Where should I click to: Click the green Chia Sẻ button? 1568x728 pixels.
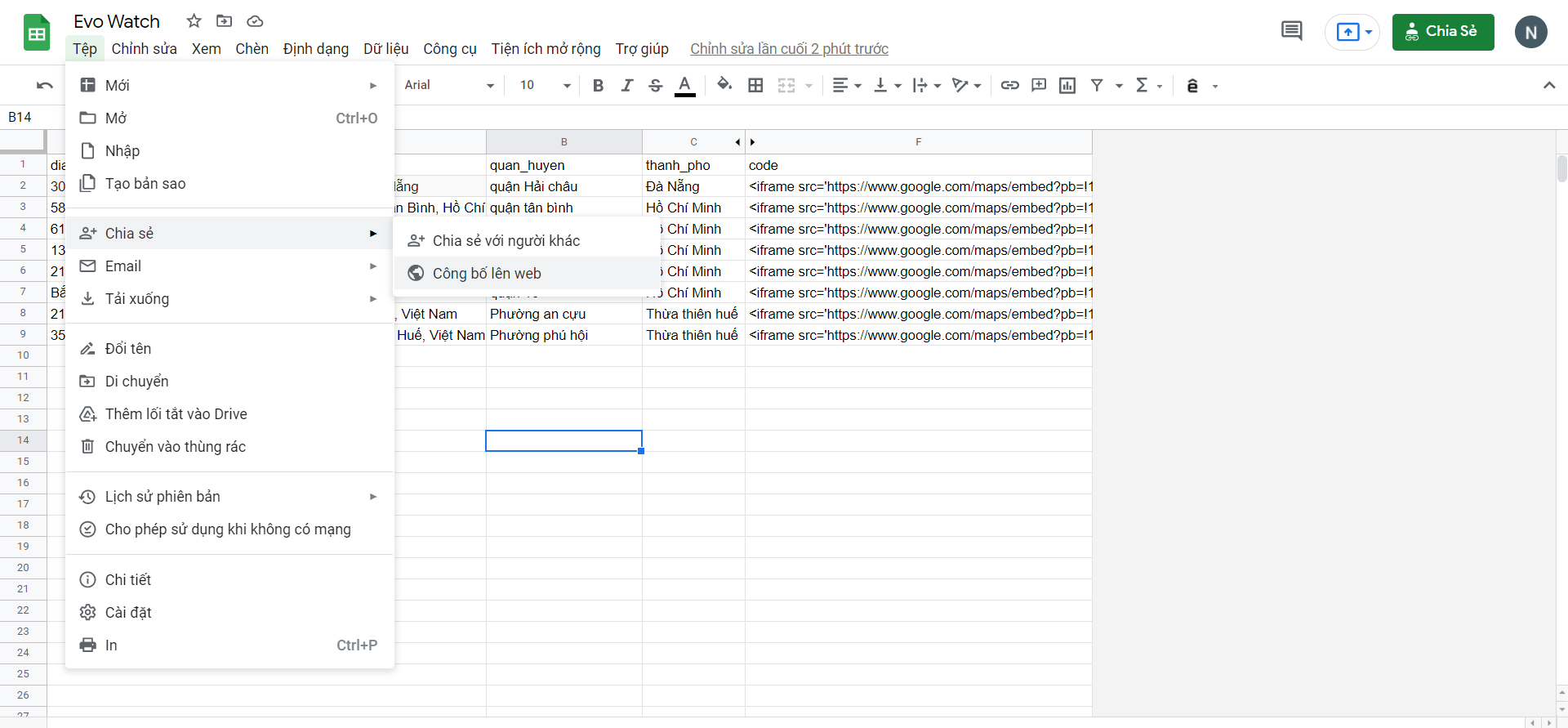click(x=1442, y=32)
